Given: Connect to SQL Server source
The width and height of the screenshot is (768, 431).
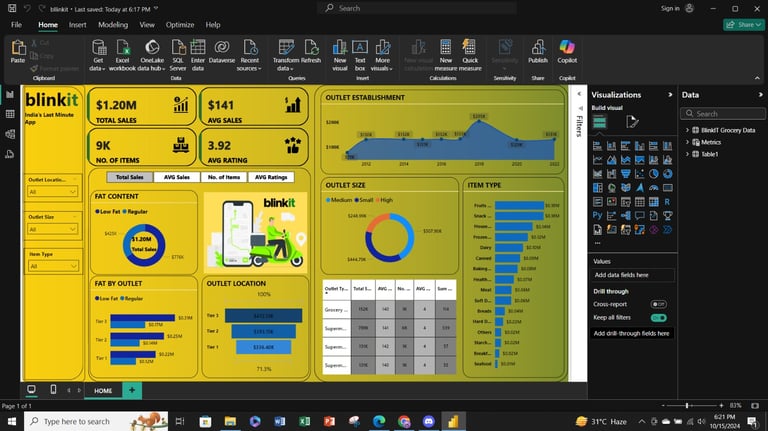Looking at the screenshot, I should pyautogui.click(x=178, y=55).
